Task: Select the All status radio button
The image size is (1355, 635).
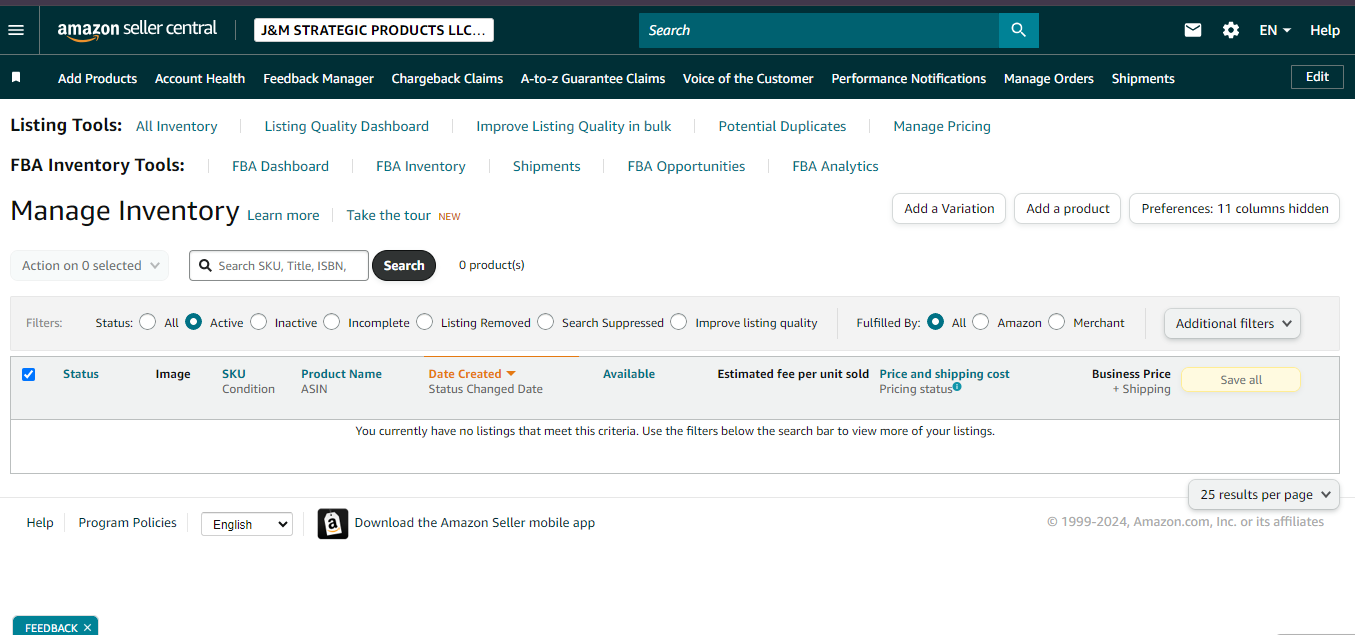Action: [148, 322]
